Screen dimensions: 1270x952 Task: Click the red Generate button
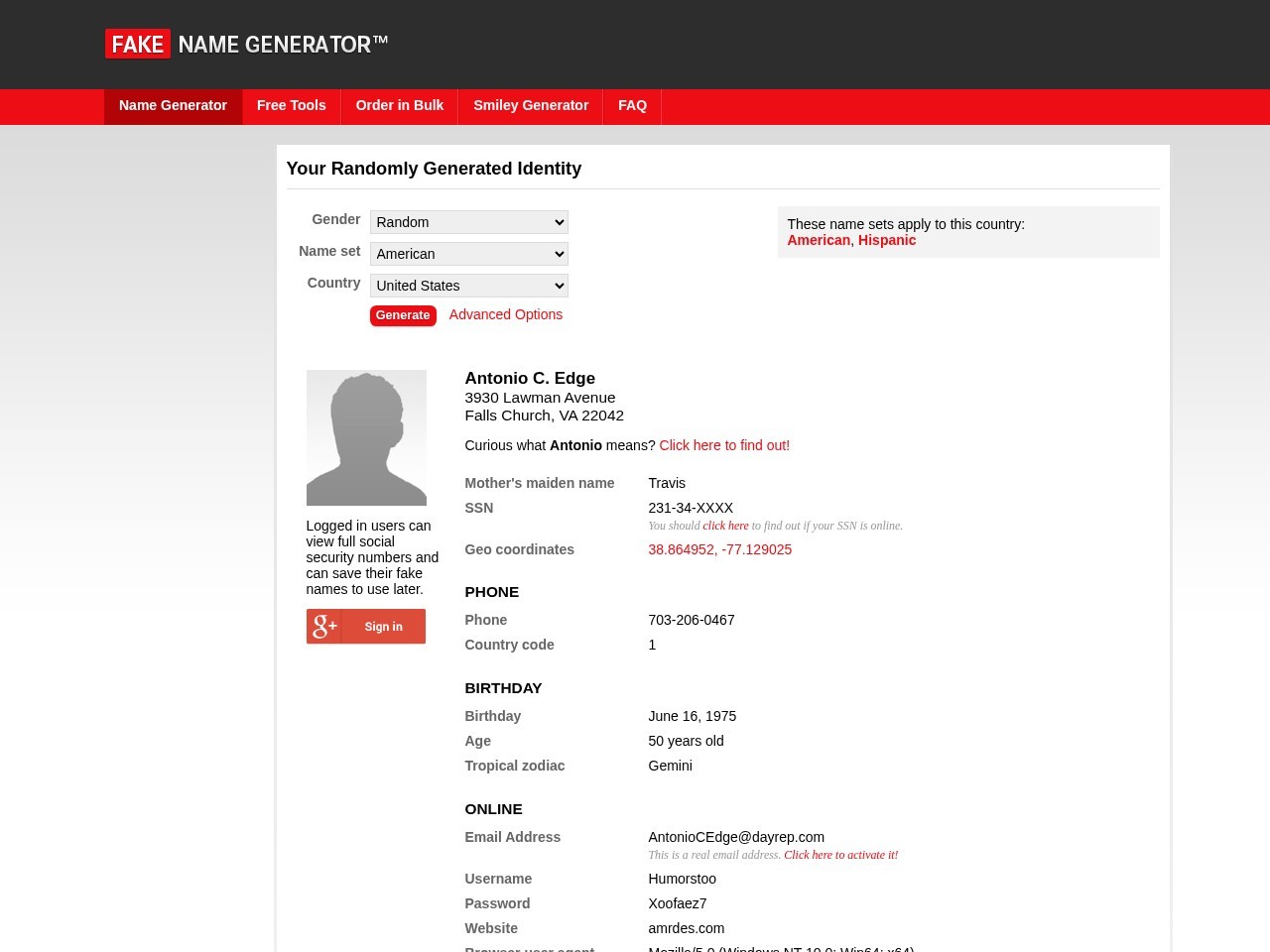403,315
